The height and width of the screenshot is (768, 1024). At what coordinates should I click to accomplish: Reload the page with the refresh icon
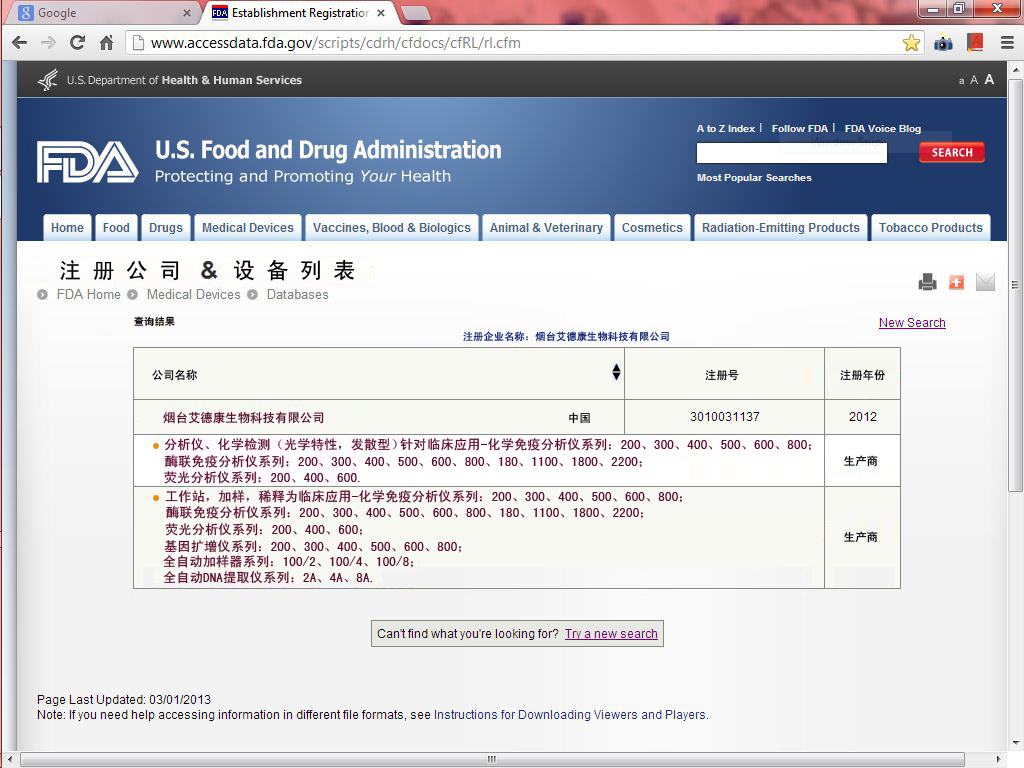[x=77, y=43]
